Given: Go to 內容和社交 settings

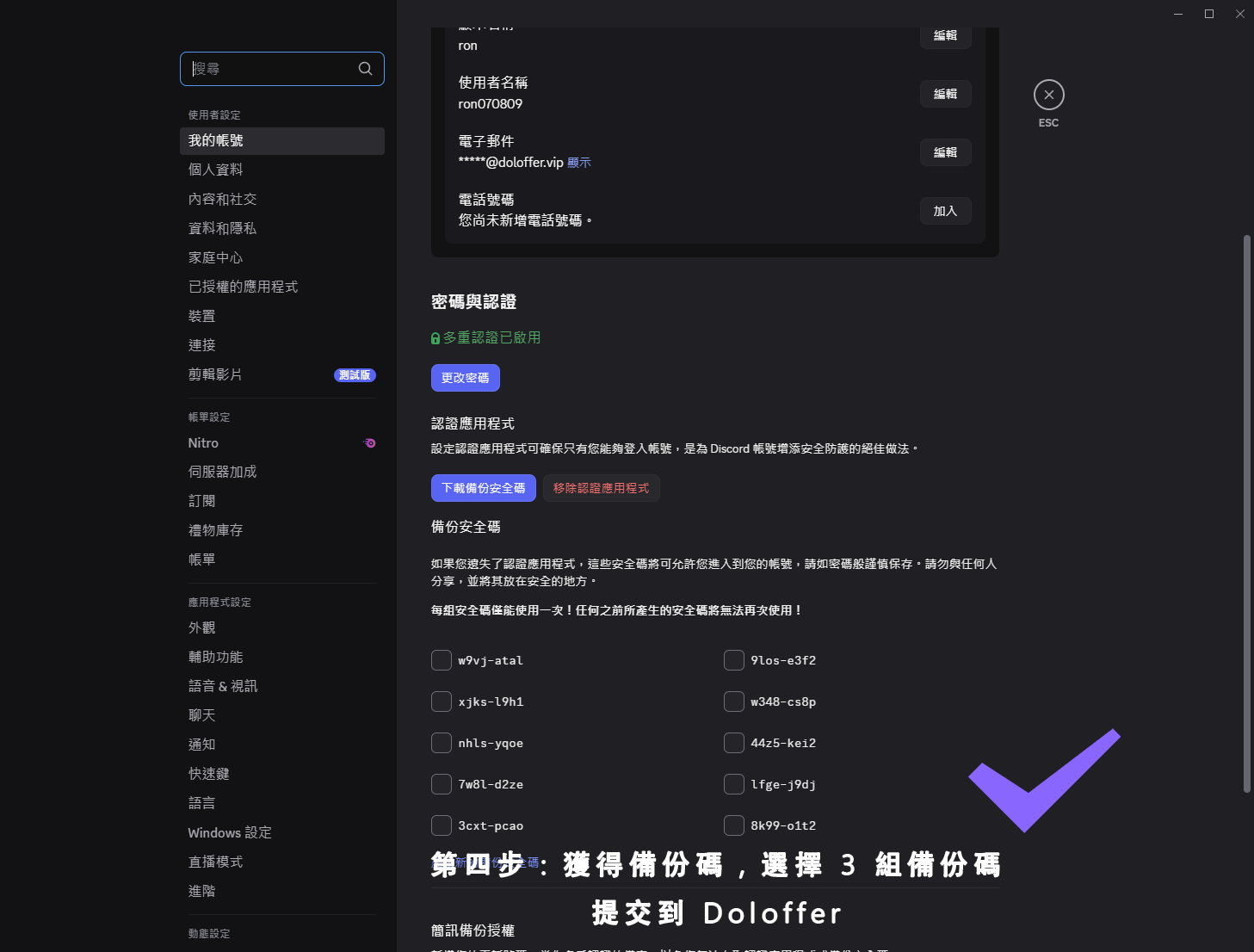Looking at the screenshot, I should [x=282, y=200].
